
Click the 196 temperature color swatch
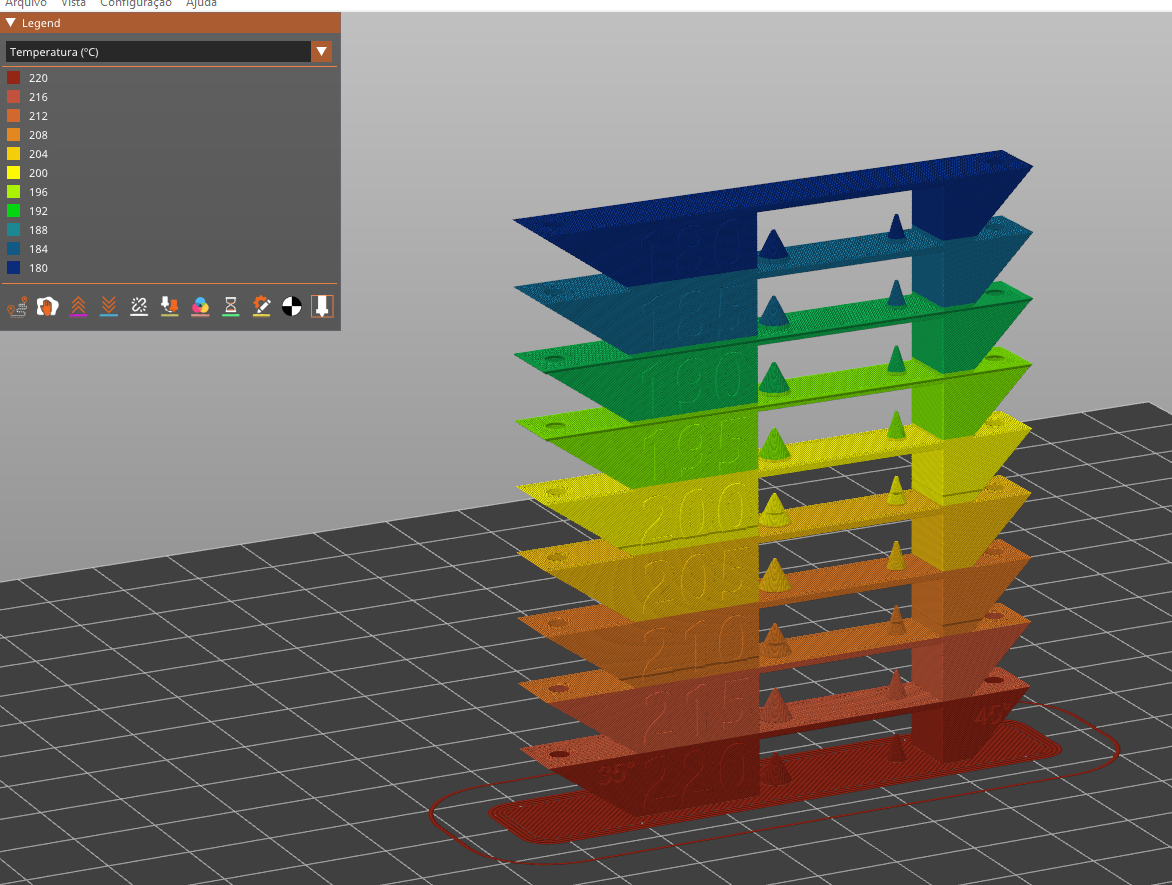click(13, 191)
